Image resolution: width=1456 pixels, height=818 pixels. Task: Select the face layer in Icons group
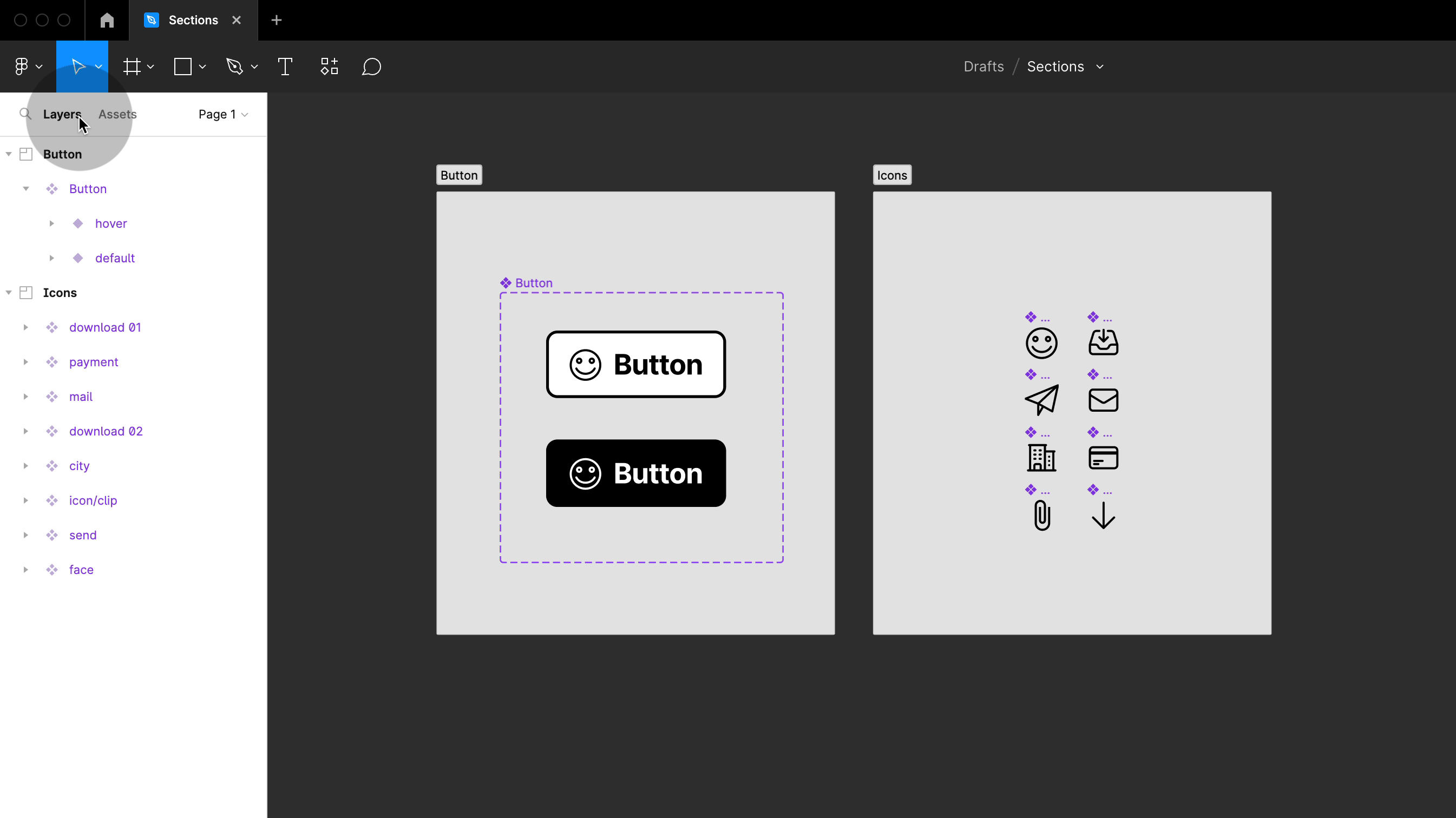point(81,569)
